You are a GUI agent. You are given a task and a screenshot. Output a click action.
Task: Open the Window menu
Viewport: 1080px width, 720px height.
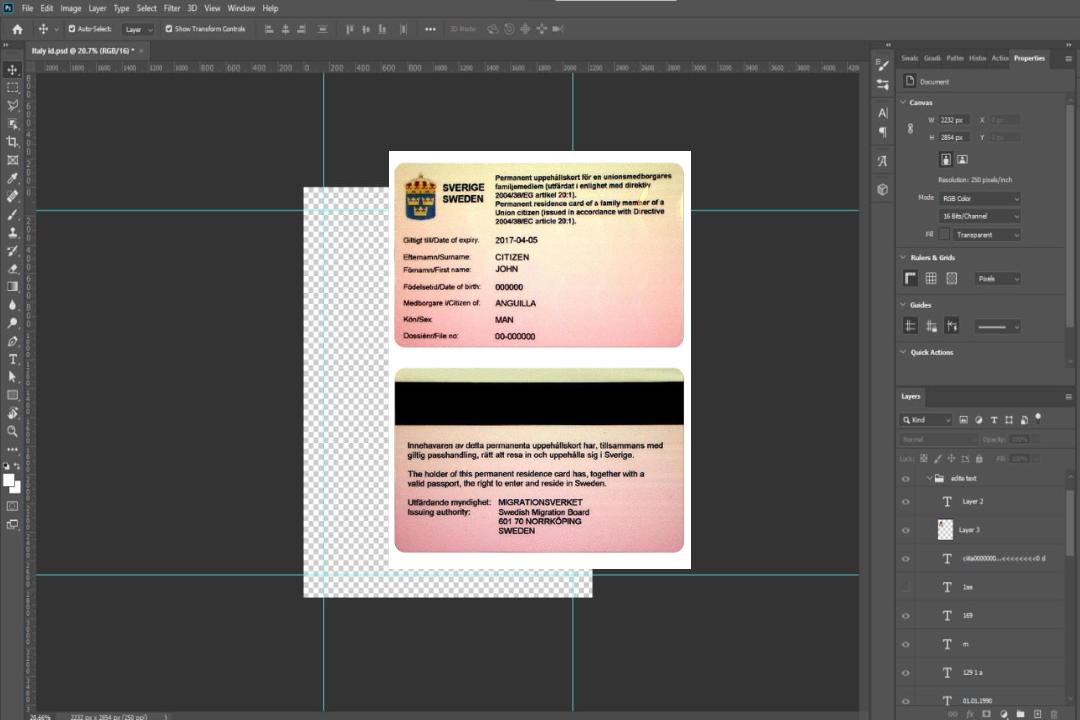[241, 8]
